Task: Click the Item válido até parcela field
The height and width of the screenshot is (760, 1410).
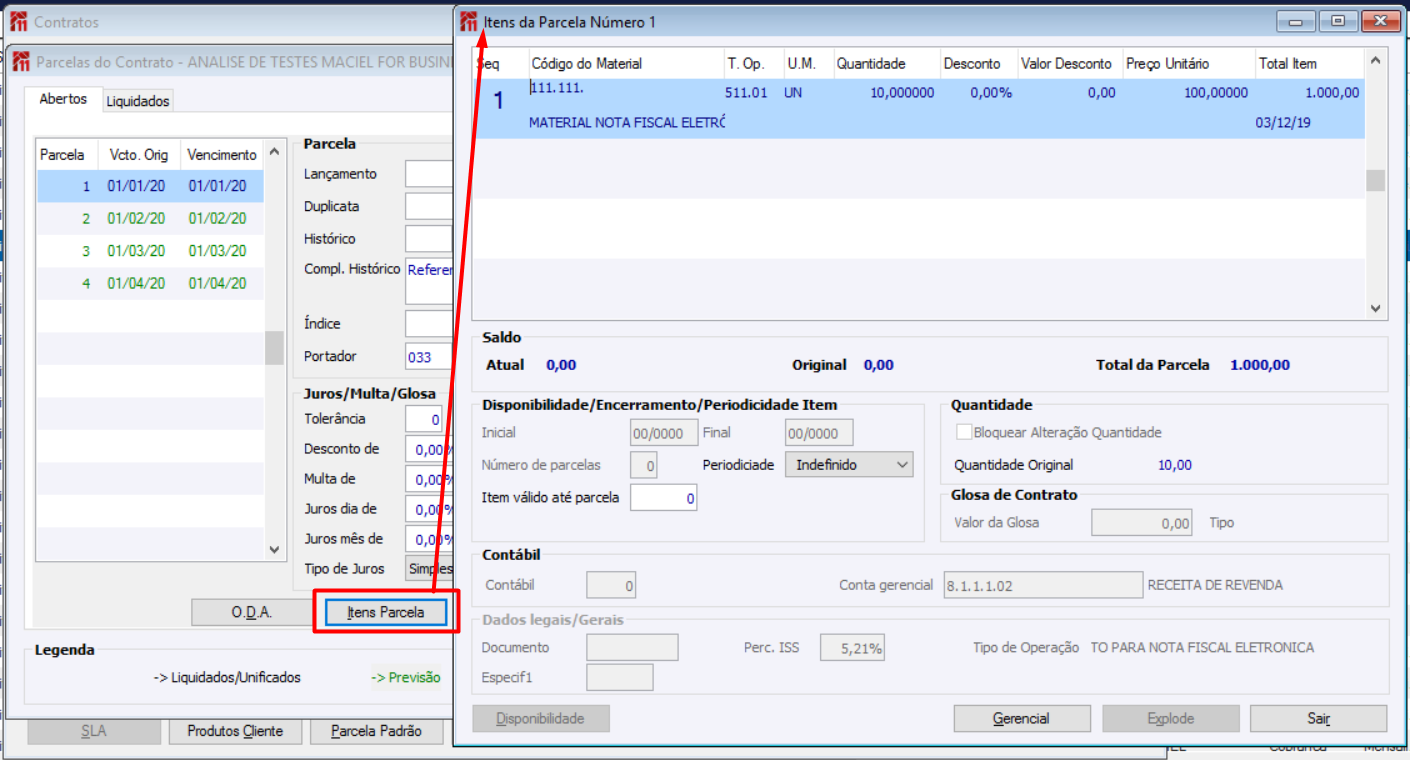Action: tap(664, 497)
